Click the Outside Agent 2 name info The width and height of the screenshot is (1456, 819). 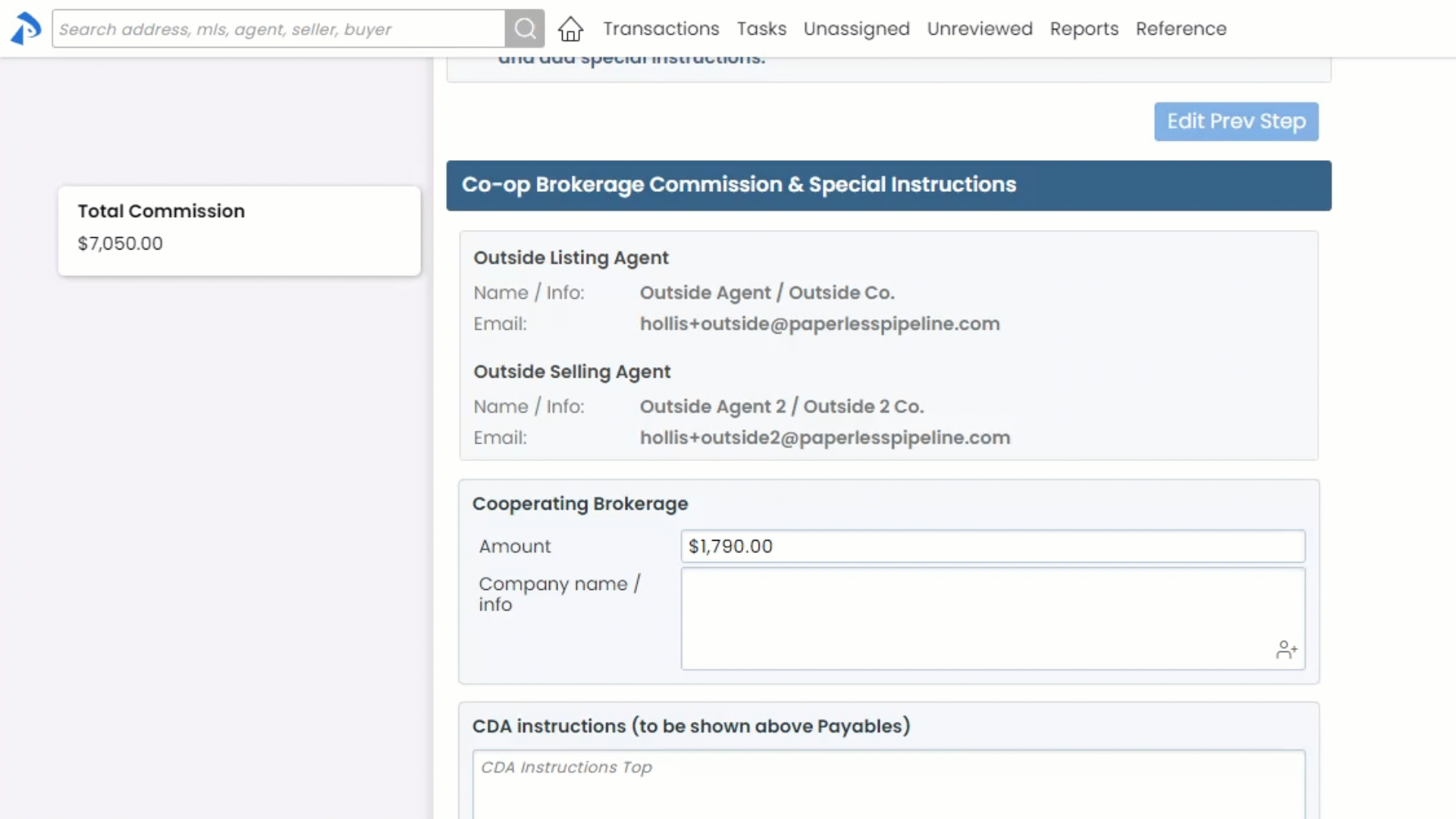(781, 406)
